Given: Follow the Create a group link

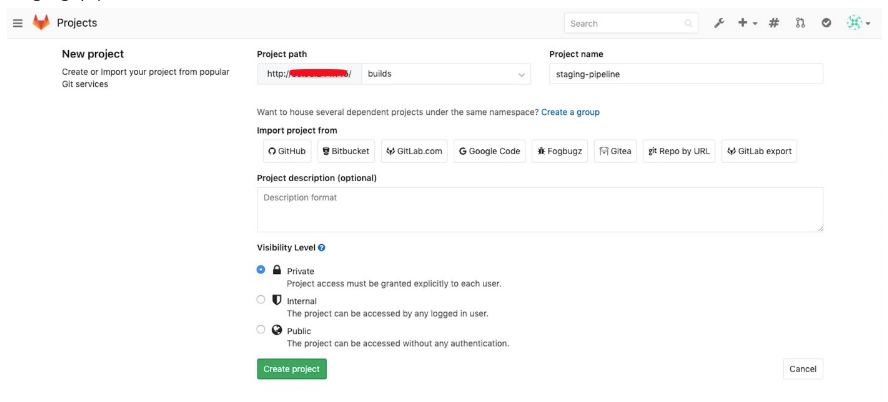Looking at the screenshot, I should [x=570, y=112].
